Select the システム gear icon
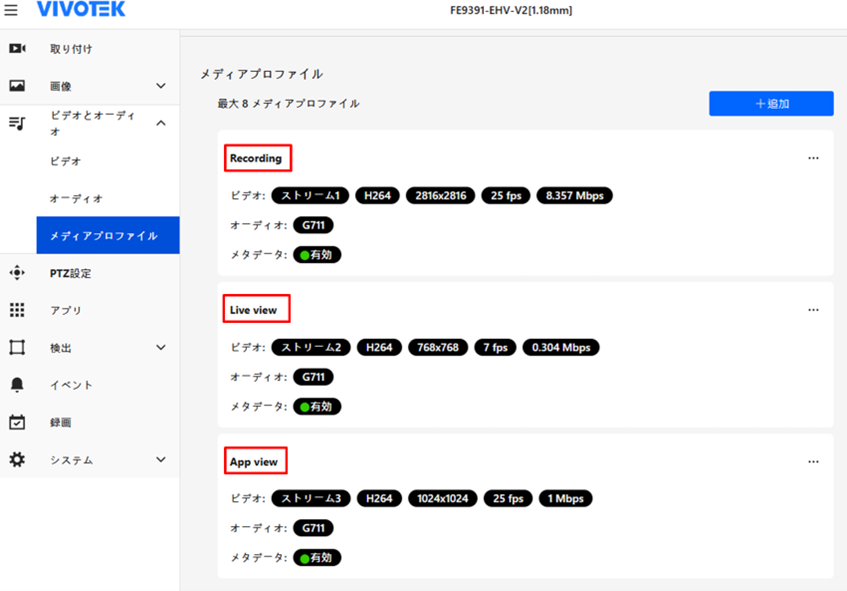This screenshot has width=847, height=591. pos(17,460)
